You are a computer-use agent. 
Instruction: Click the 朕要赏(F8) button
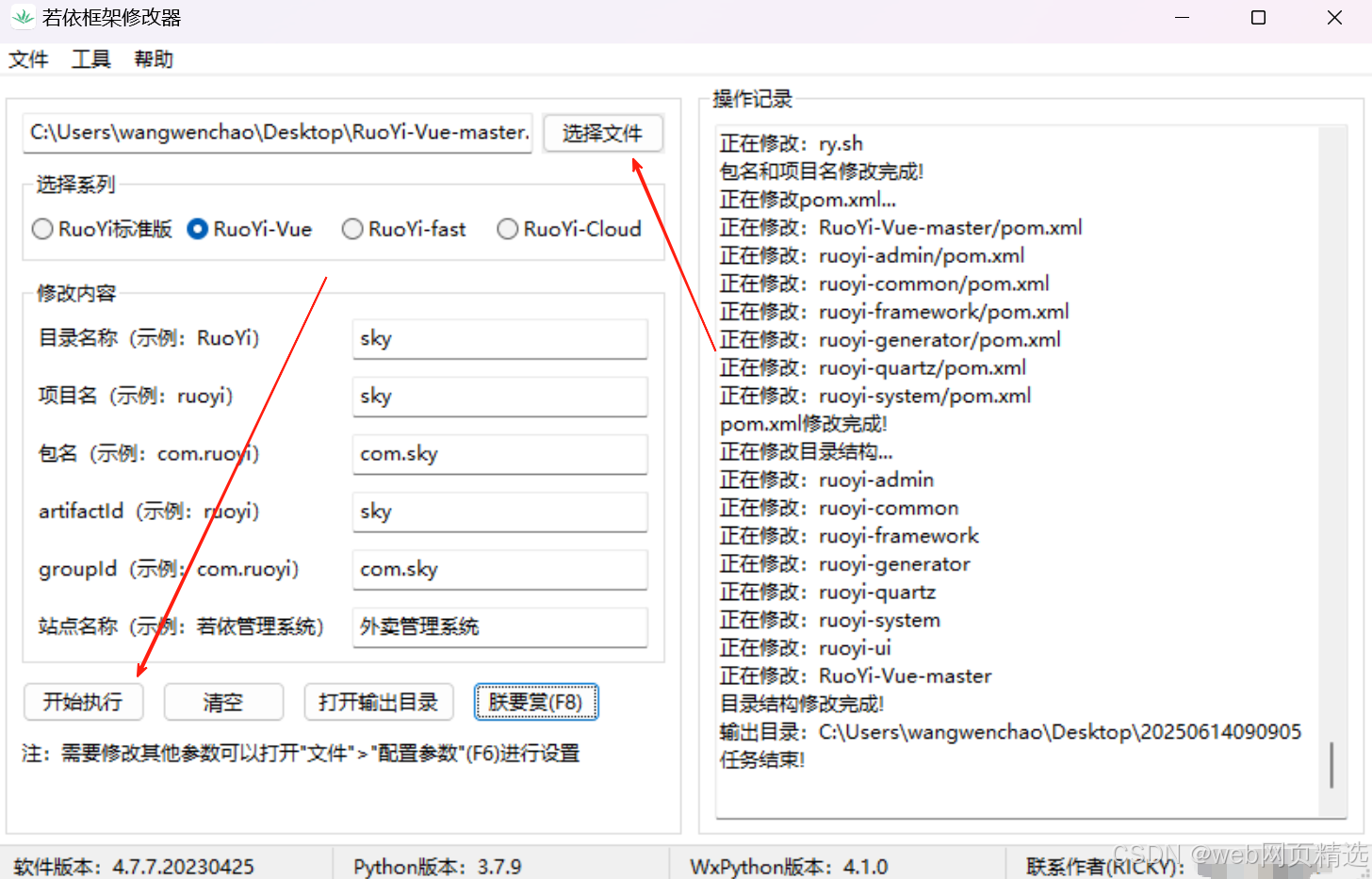(x=536, y=702)
